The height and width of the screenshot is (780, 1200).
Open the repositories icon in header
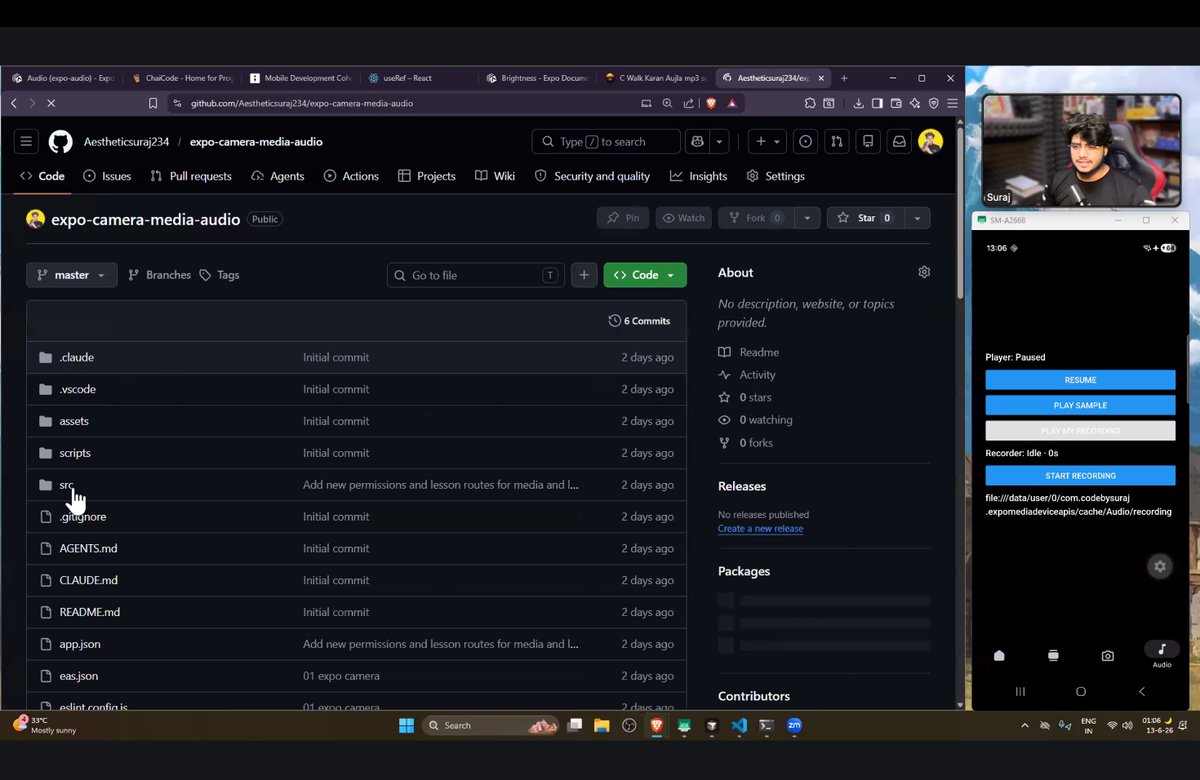click(x=868, y=142)
